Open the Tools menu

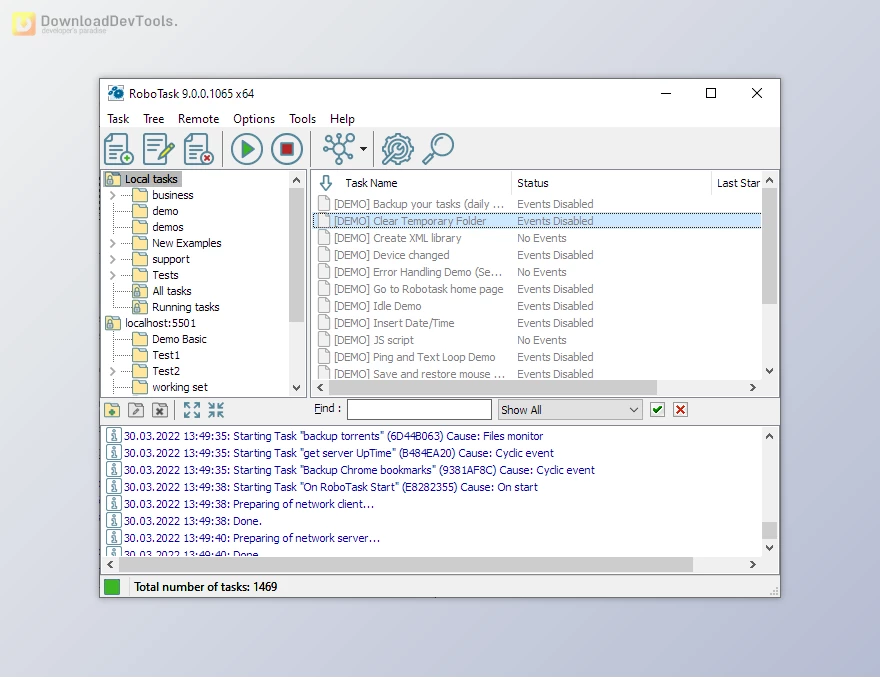[x=302, y=119]
